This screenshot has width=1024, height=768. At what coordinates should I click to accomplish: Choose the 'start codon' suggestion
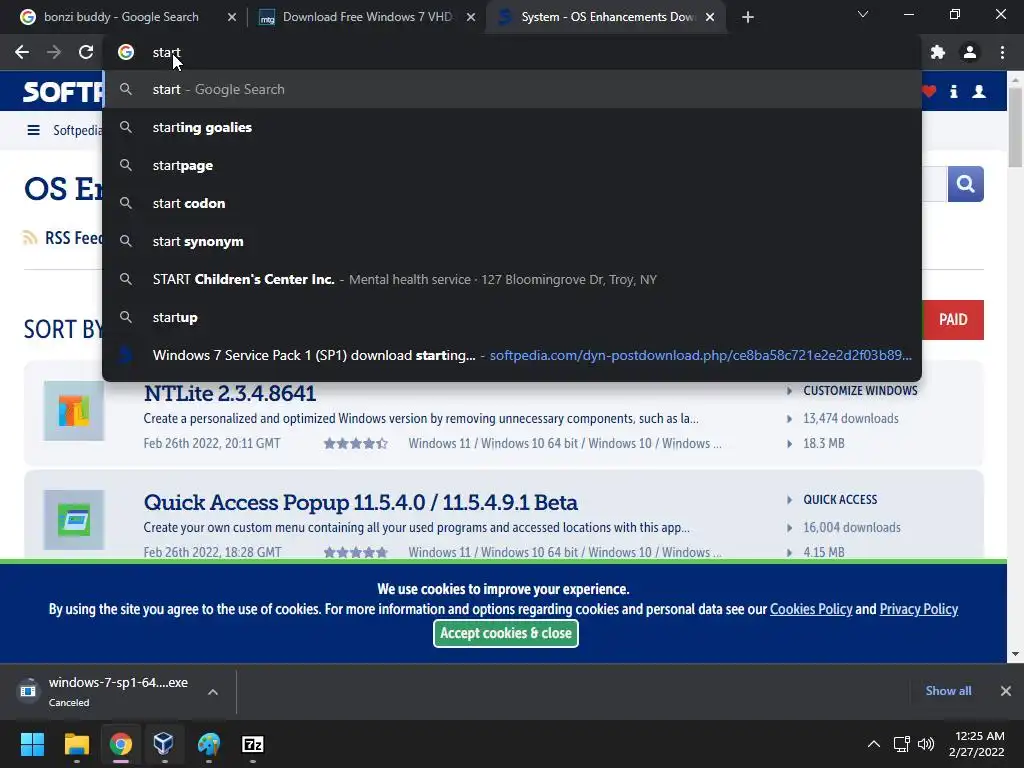512,203
